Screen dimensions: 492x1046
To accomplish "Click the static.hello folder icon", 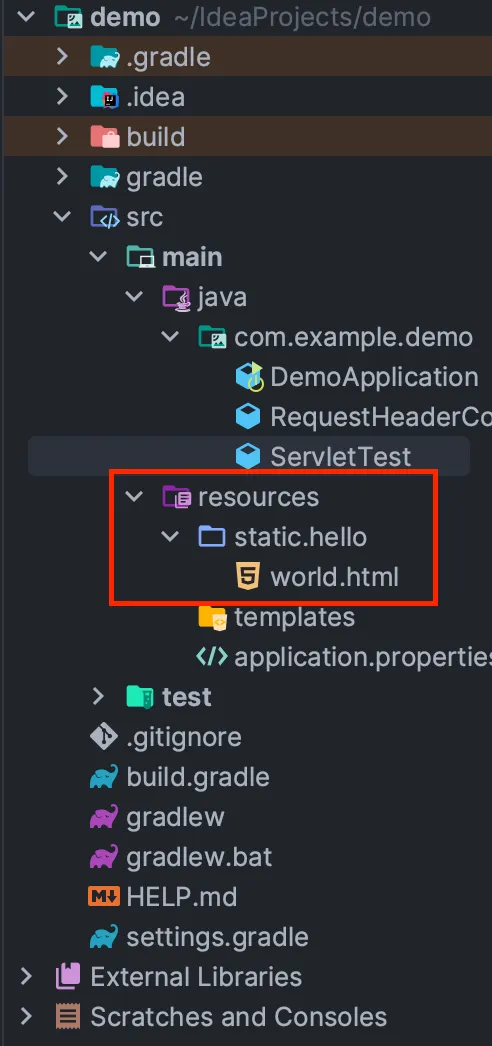I will 212,537.
